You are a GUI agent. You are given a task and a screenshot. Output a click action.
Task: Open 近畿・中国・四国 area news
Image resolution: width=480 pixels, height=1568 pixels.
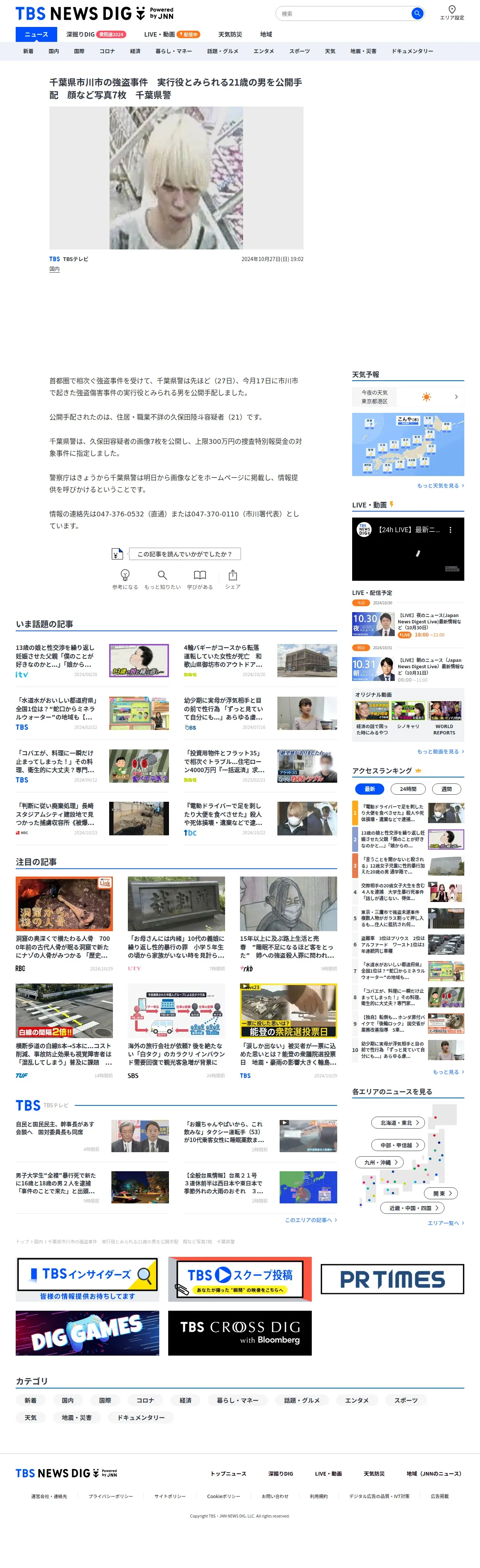tap(412, 1208)
